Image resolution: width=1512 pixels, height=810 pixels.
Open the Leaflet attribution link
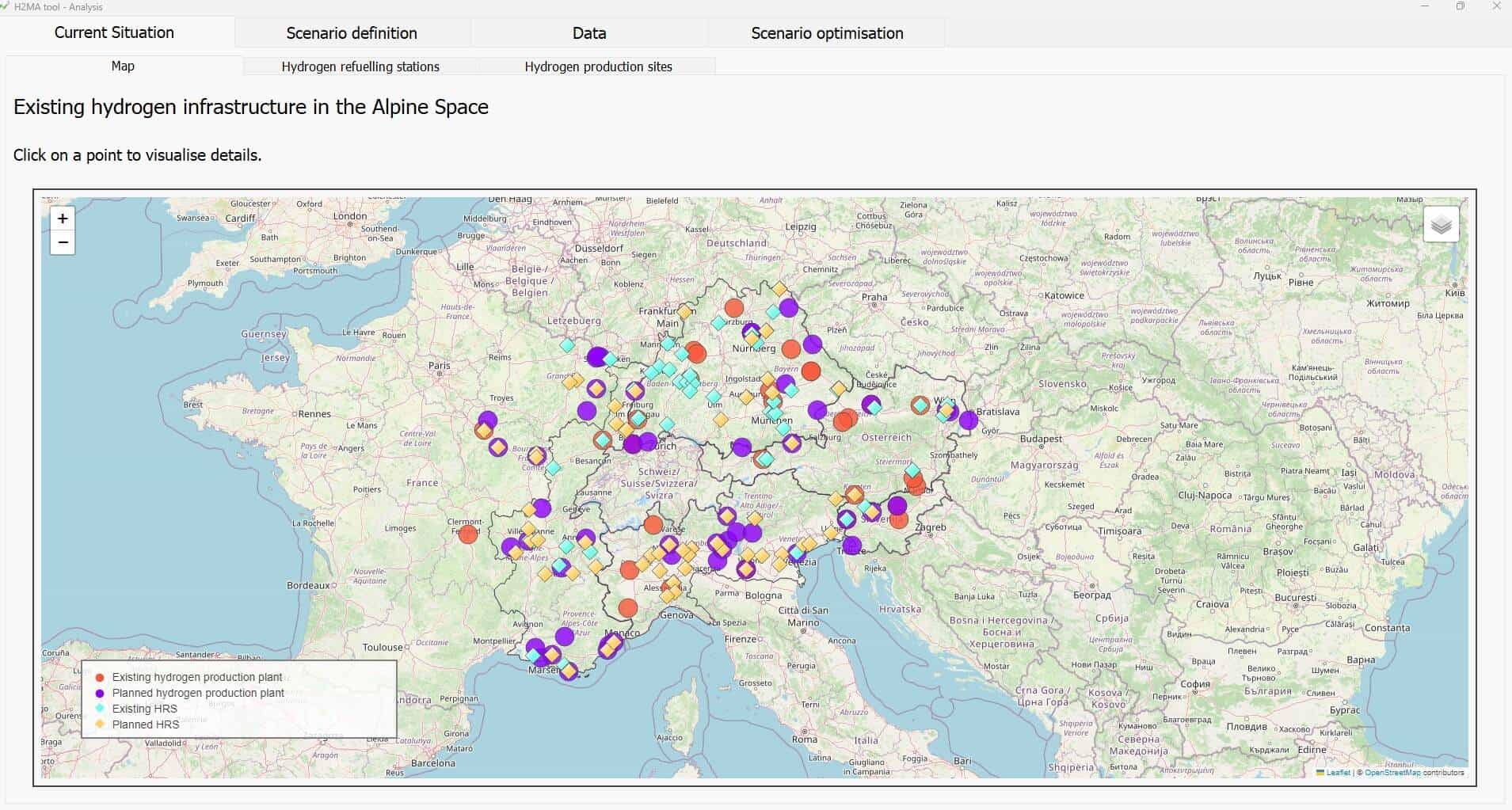(1338, 773)
